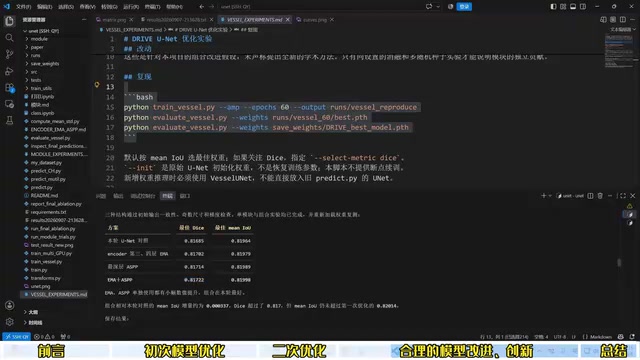Open the Selection menu

tap(66, 7)
